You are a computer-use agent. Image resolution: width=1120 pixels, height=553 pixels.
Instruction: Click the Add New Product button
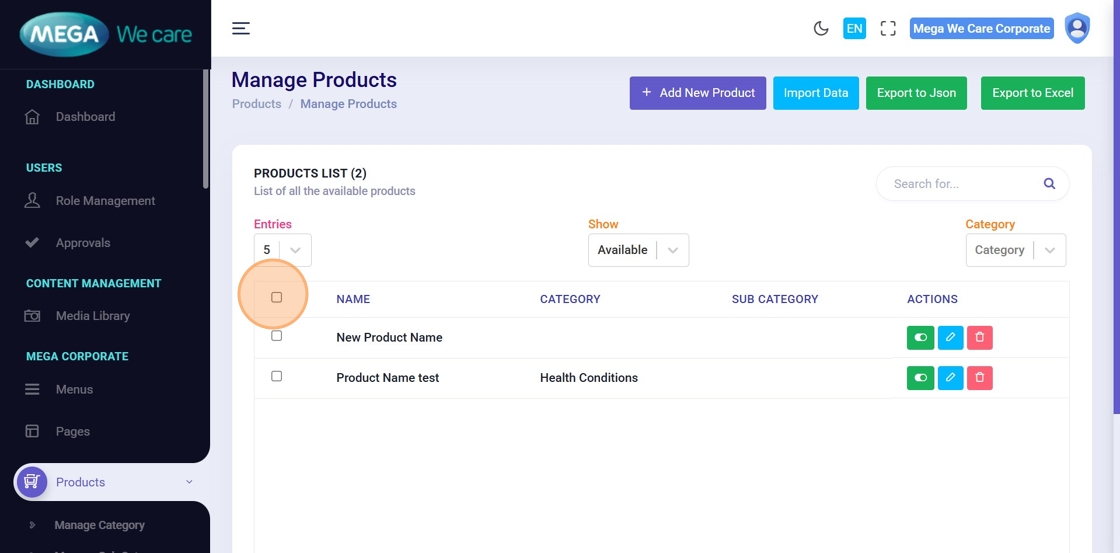pos(697,93)
